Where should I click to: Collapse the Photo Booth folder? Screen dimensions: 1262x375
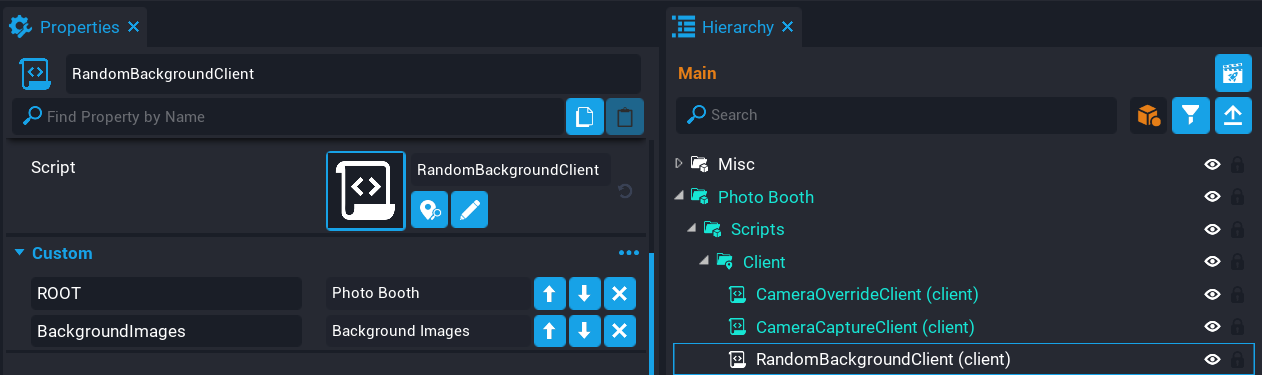coord(679,196)
